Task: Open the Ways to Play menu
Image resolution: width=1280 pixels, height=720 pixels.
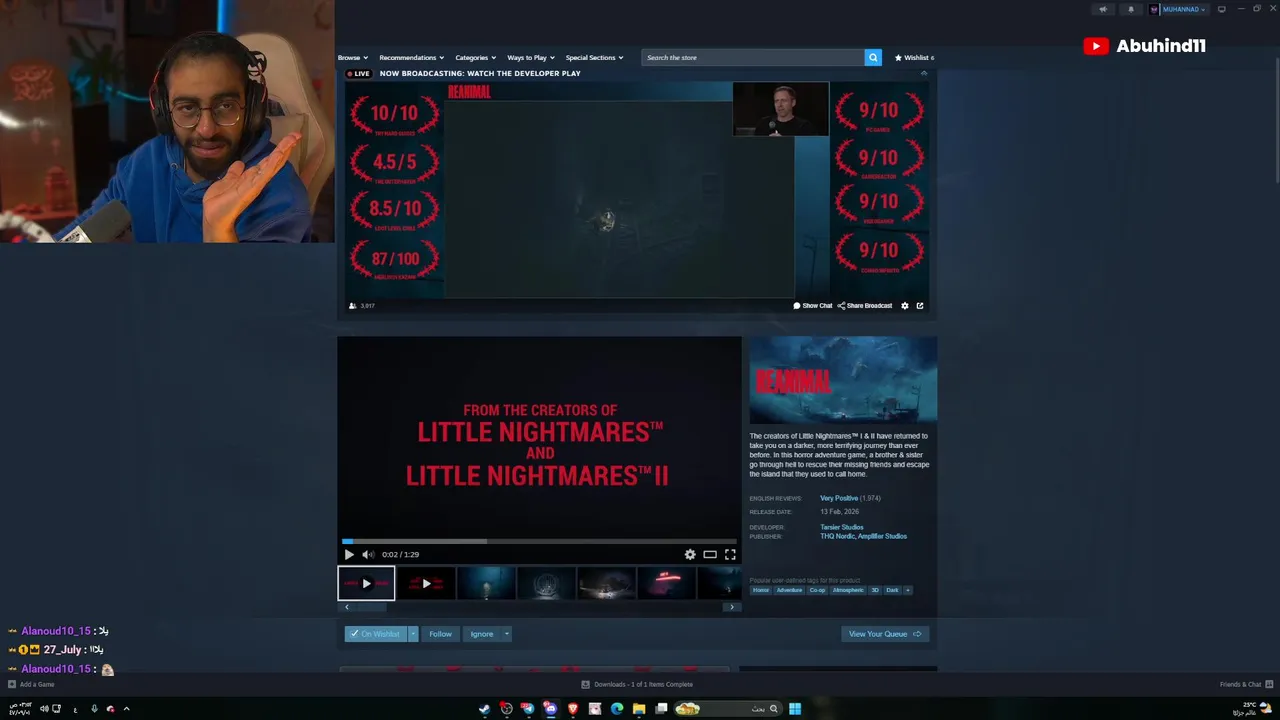Action: [x=531, y=58]
